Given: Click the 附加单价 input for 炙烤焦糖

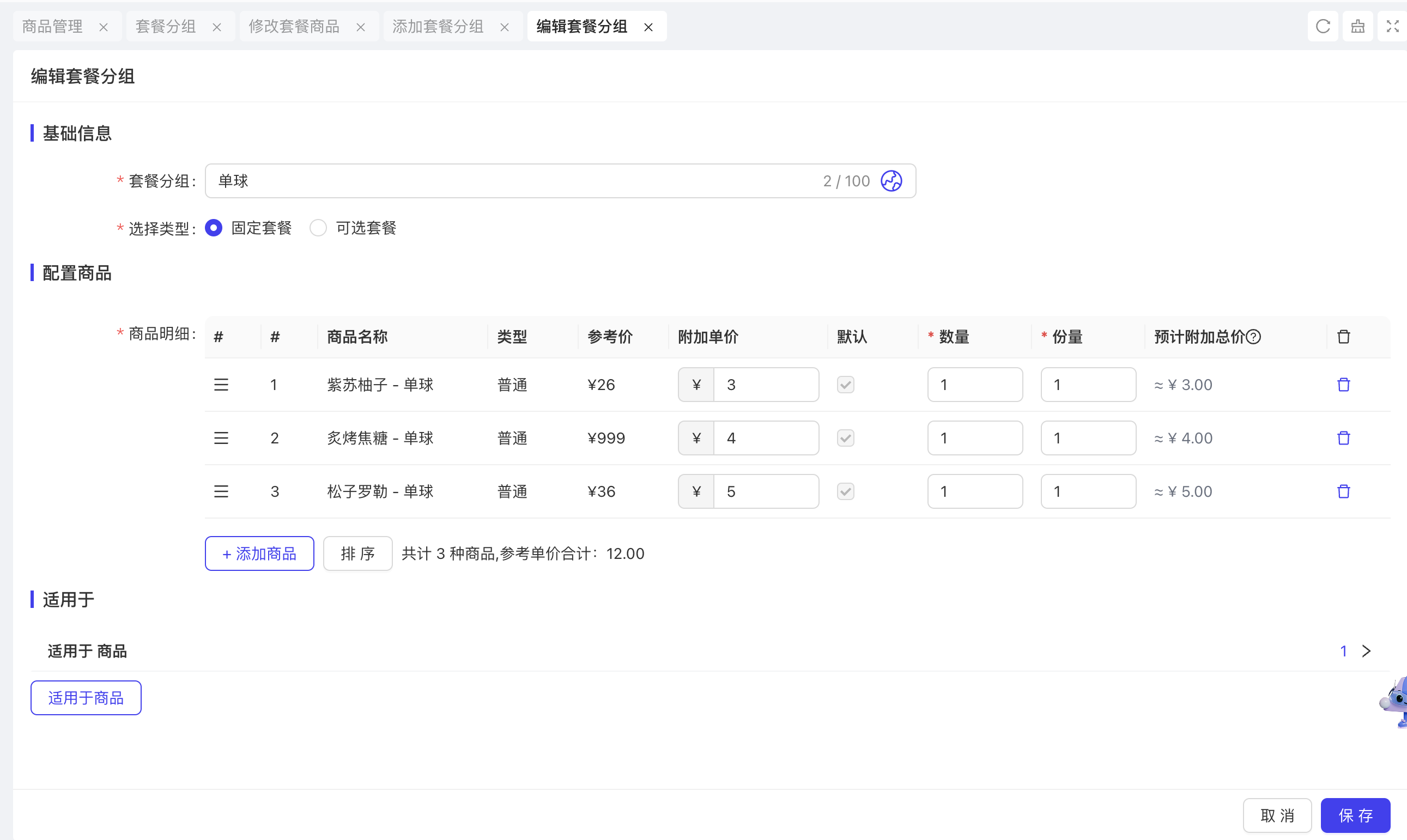Looking at the screenshot, I should pyautogui.click(x=765, y=438).
